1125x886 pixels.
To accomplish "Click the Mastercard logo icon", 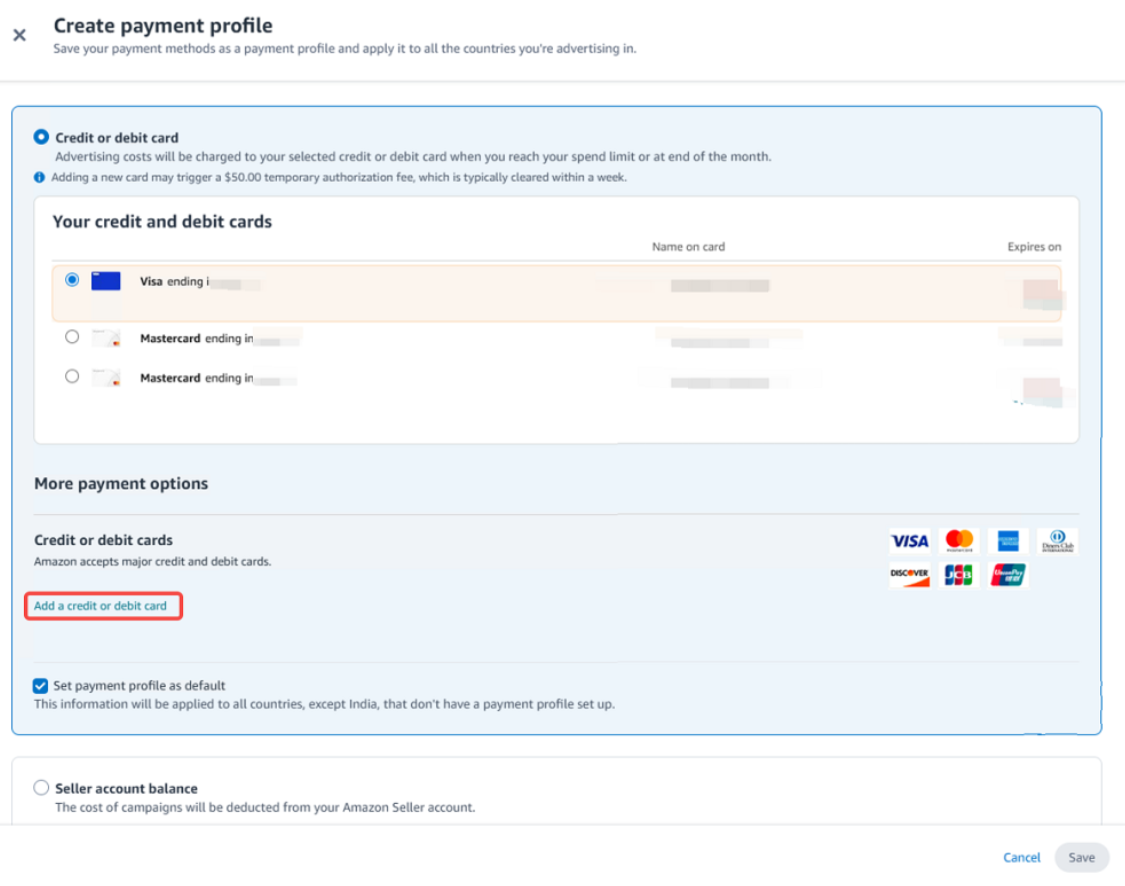I will click(959, 541).
